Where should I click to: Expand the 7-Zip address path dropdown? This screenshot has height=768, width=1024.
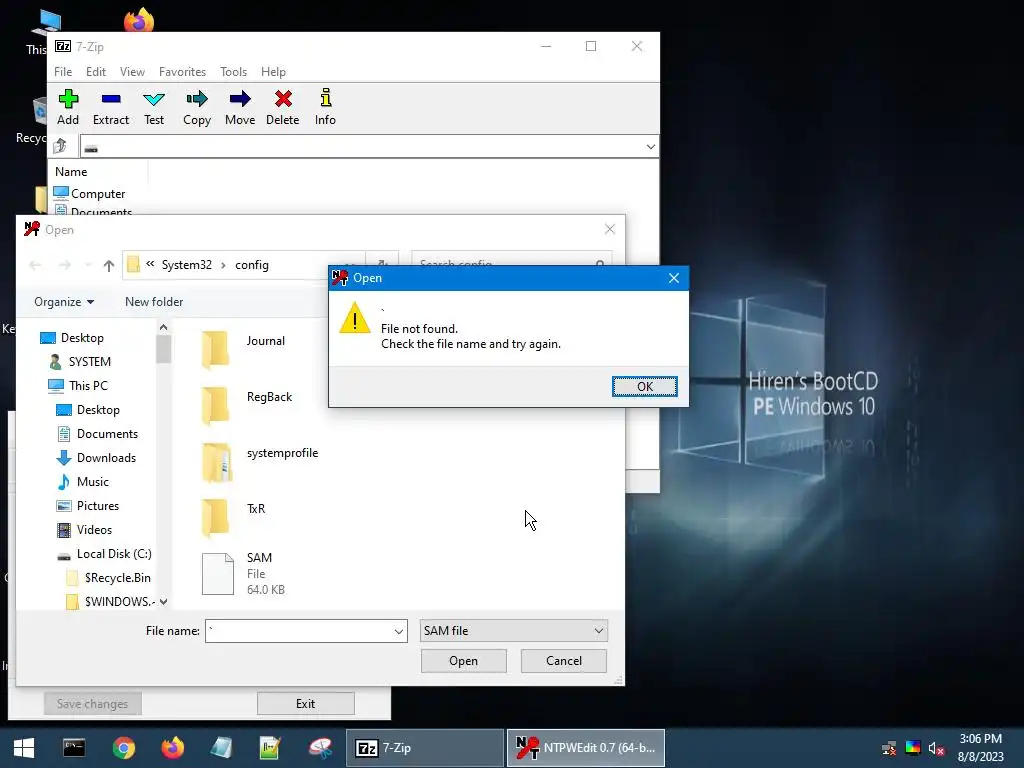(650, 147)
